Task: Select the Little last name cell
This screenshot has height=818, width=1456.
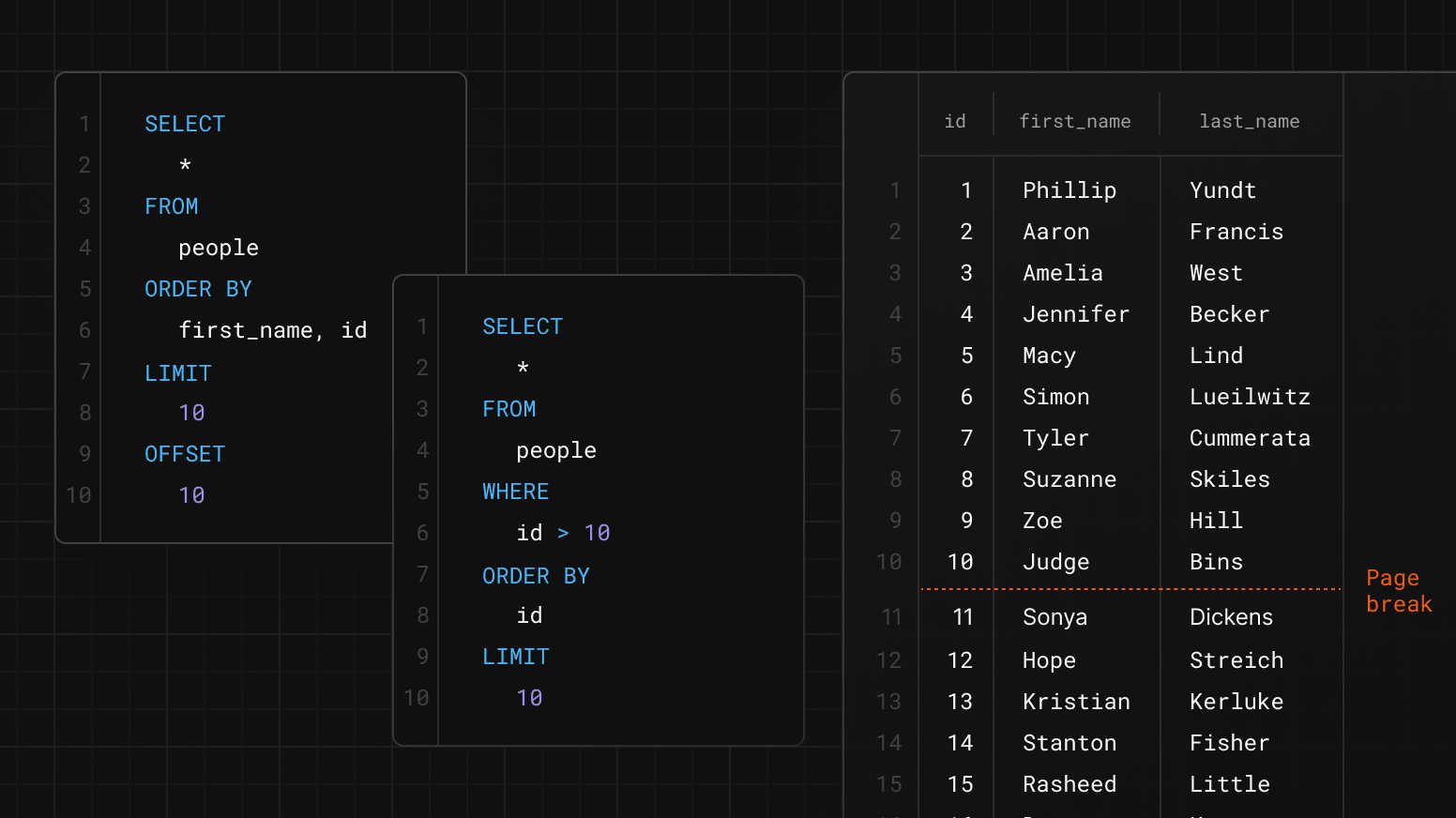Action: pos(1229,784)
